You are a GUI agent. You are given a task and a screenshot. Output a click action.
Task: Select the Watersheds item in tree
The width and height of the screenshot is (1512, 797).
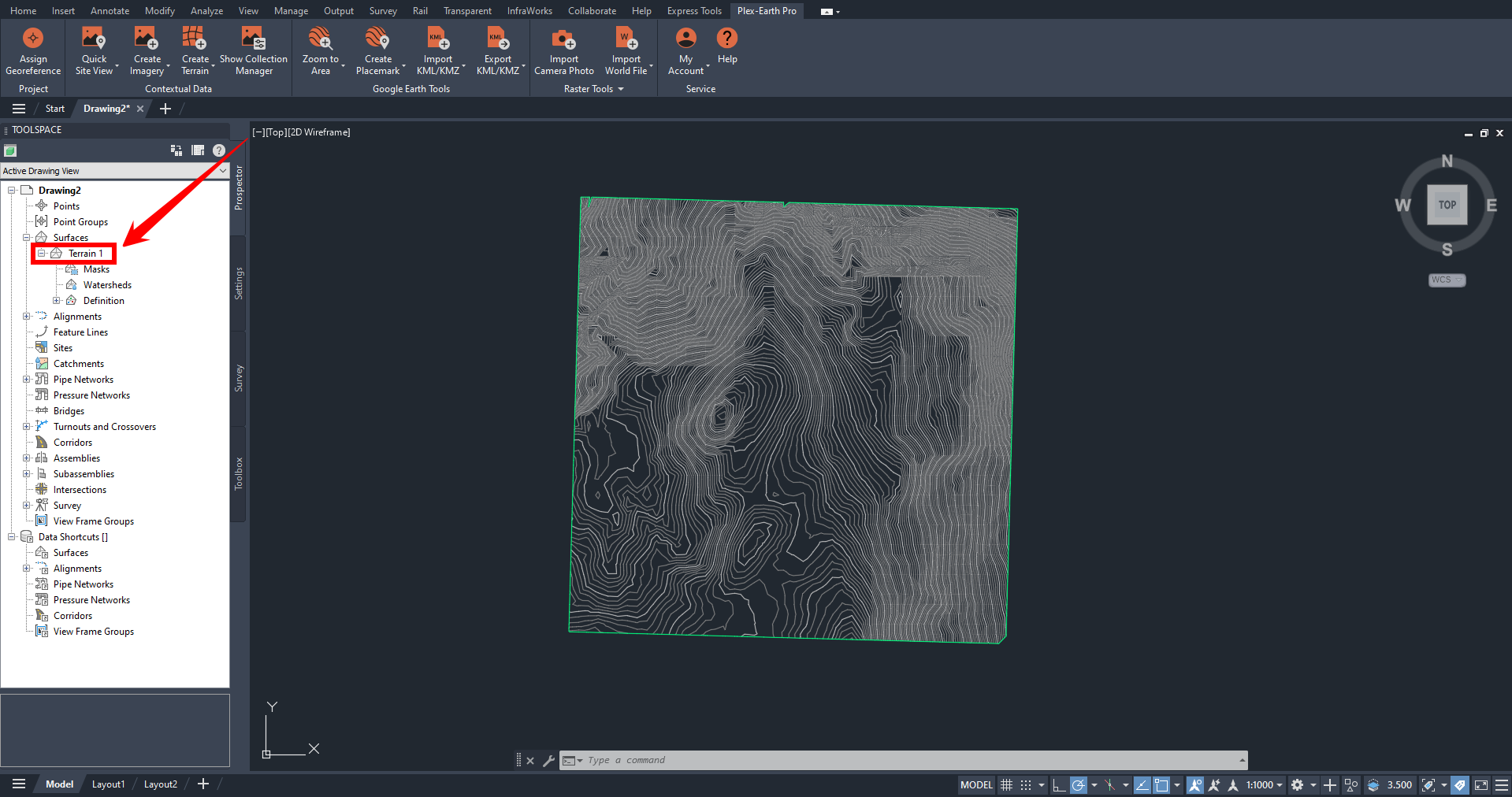(x=107, y=285)
